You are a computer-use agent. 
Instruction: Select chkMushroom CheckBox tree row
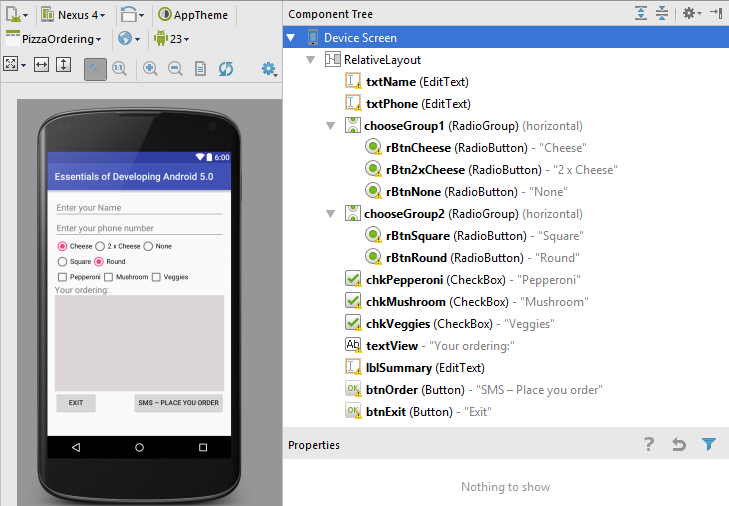(467, 302)
